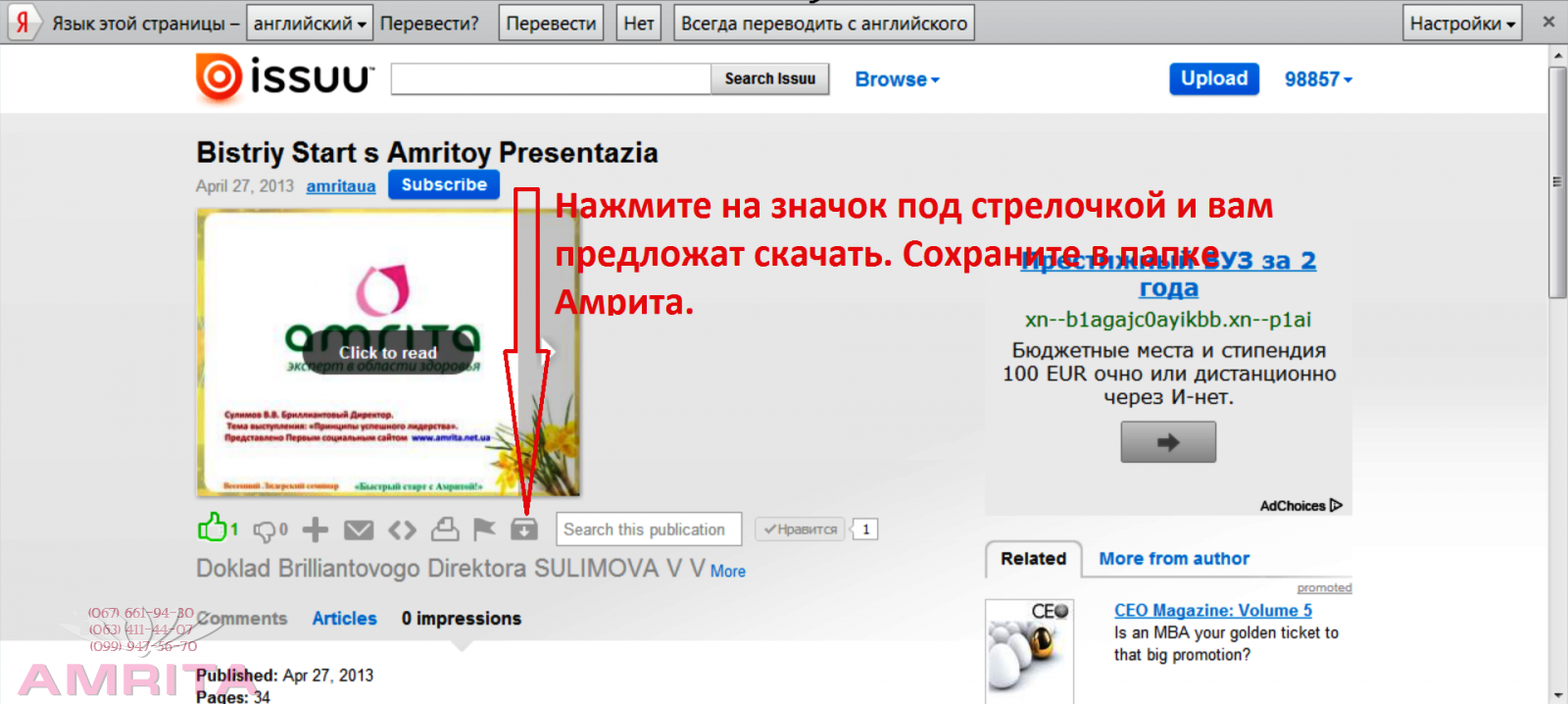Expand the 98857 account dropdown
Screen dimensions: 1568x704
[x=1318, y=79]
